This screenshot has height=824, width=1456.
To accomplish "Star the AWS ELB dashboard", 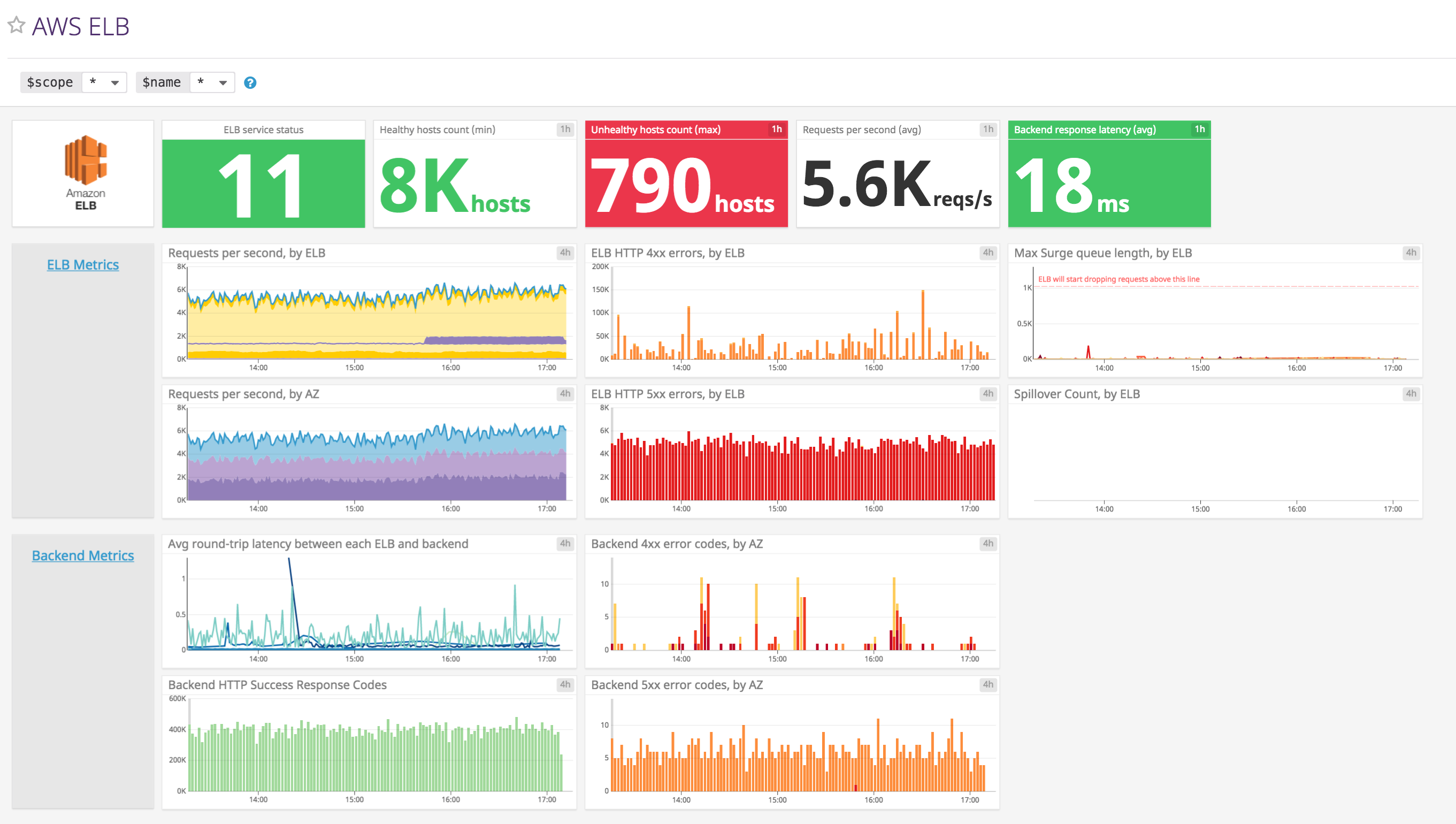I will [17, 25].
